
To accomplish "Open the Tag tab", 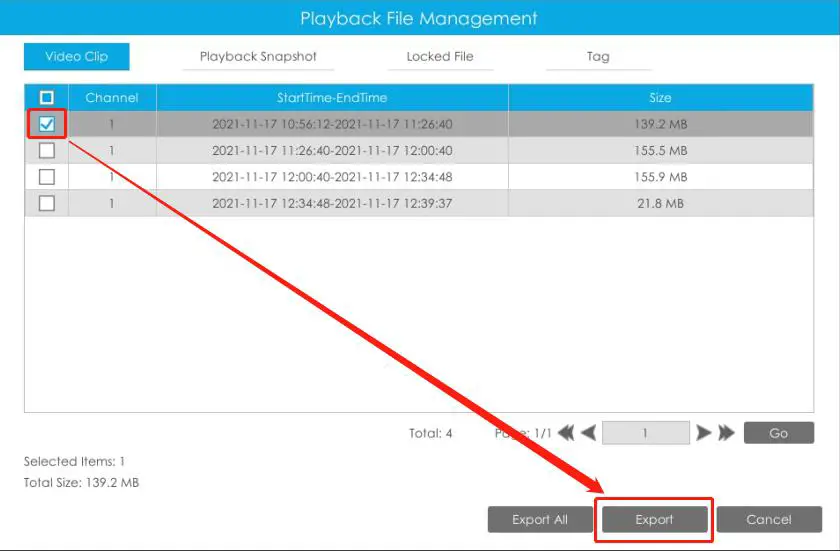I will 598,56.
